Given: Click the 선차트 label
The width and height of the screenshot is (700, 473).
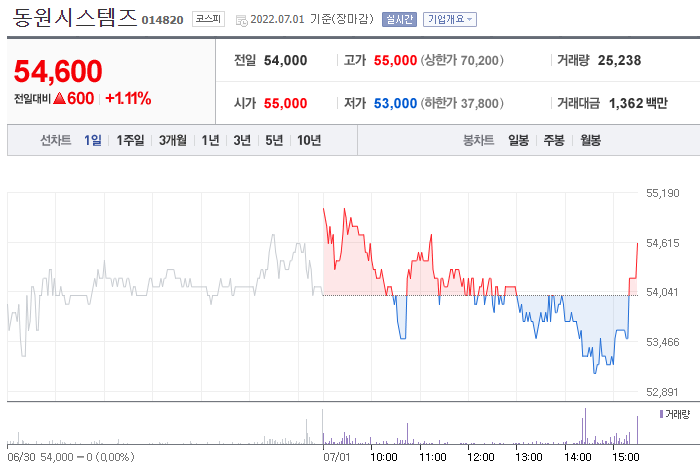Looking at the screenshot, I should tap(56, 140).
